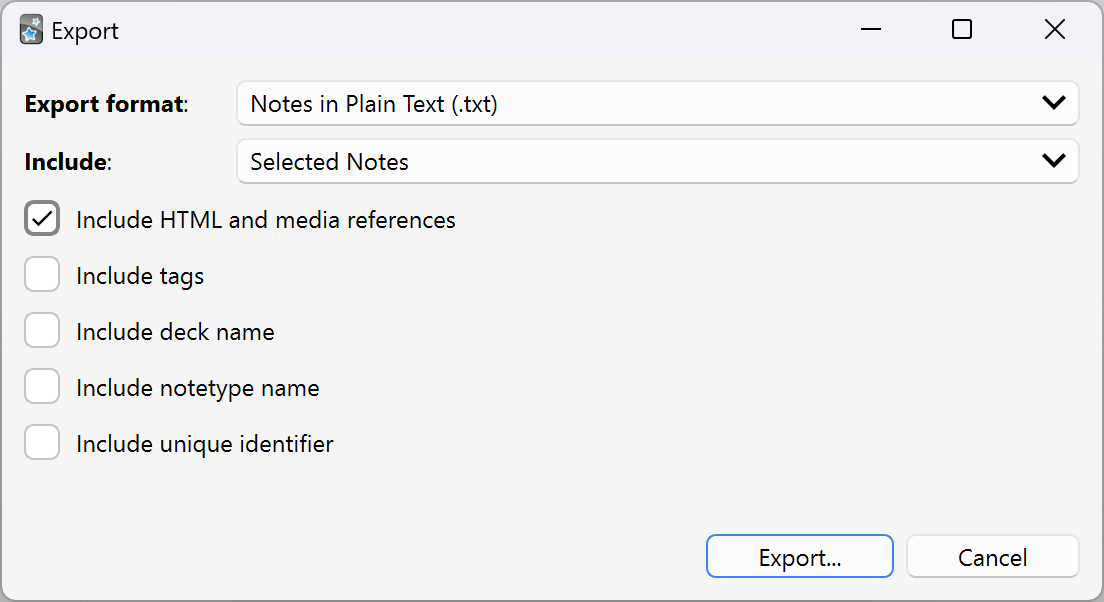Click the chevron arrow on Selected Notes combo
The image size is (1104, 602).
(1053, 161)
